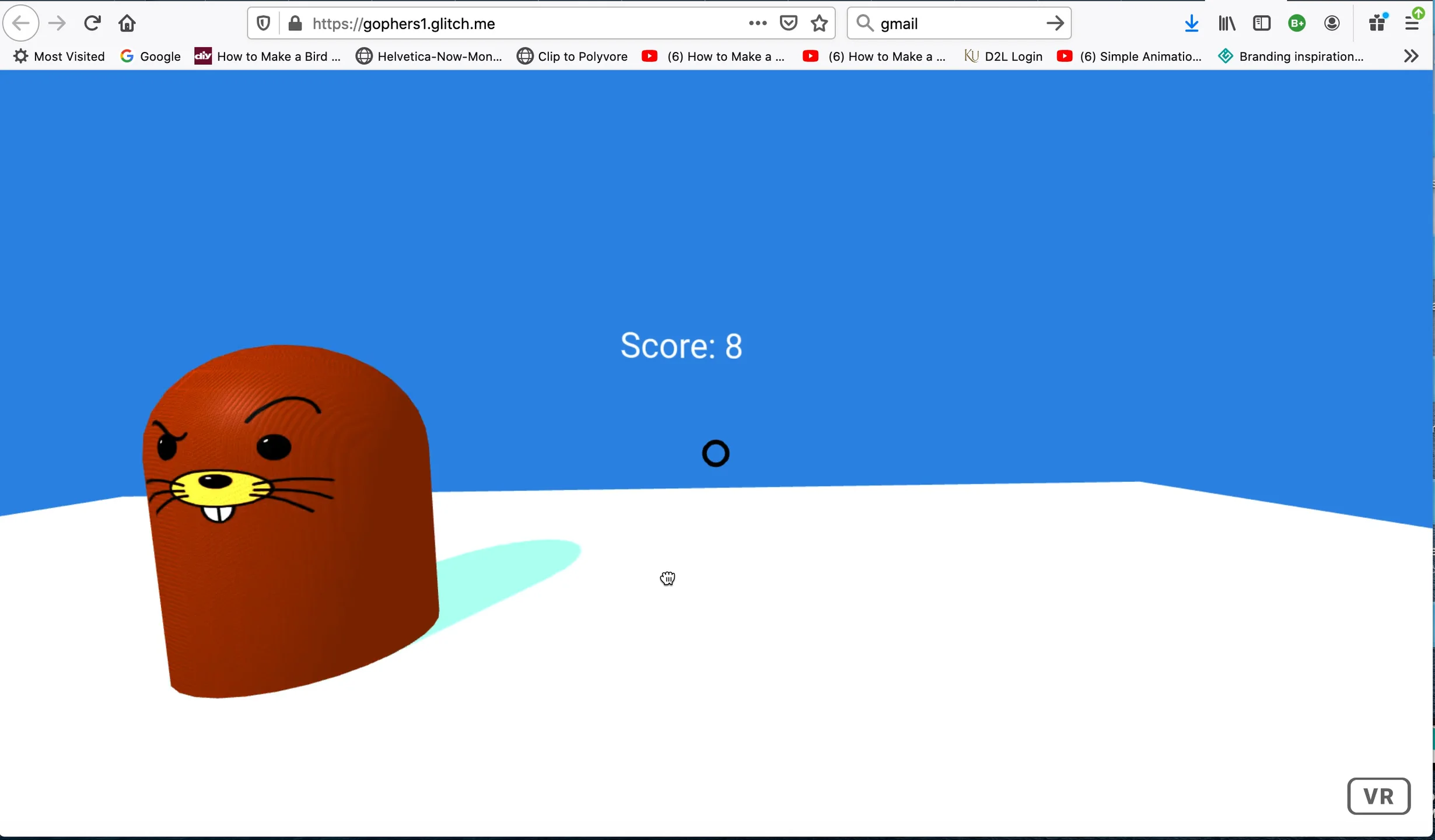Open the hamburger application menu
The height and width of the screenshot is (840, 1435).
[1412, 23]
